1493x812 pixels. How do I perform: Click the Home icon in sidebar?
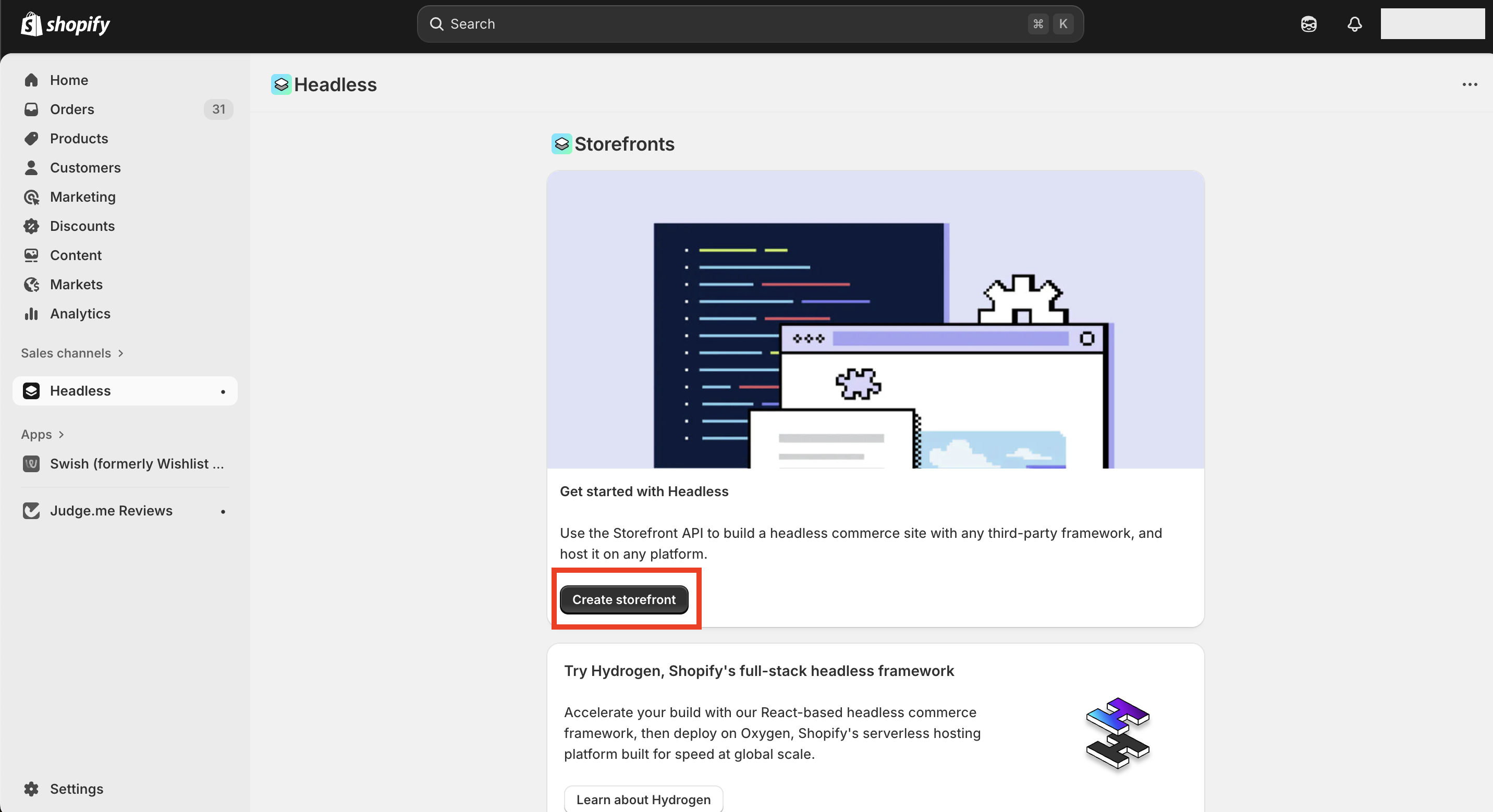pyautogui.click(x=31, y=80)
